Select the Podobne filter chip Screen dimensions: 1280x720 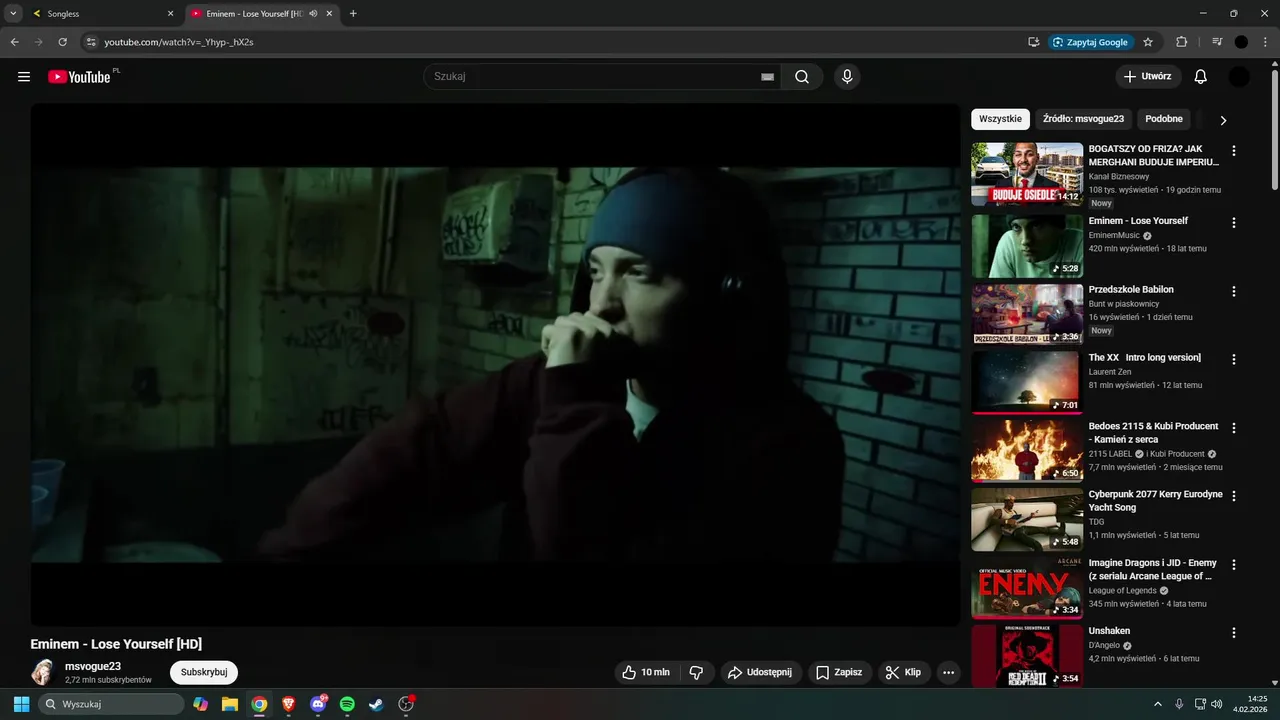pyautogui.click(x=1164, y=119)
